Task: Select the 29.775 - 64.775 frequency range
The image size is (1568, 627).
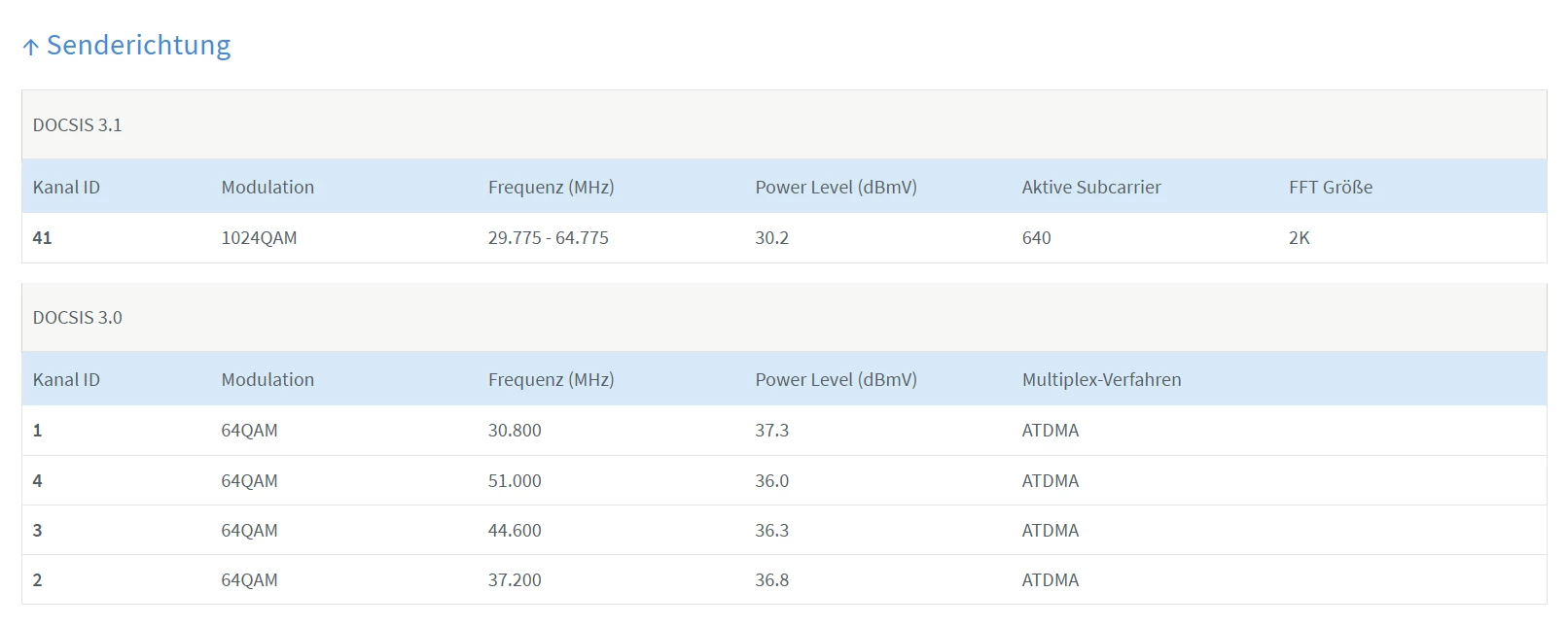Action: pyautogui.click(x=548, y=238)
